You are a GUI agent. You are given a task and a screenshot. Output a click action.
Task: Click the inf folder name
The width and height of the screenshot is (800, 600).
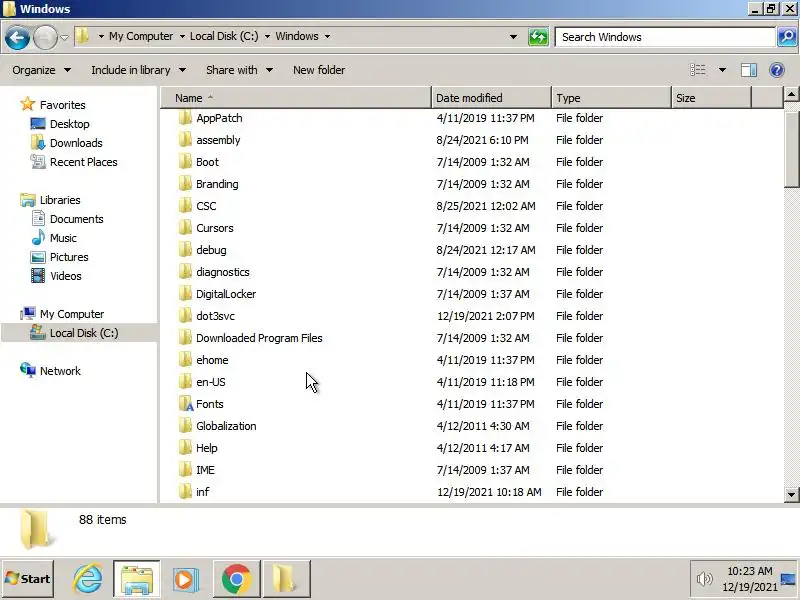click(203, 492)
